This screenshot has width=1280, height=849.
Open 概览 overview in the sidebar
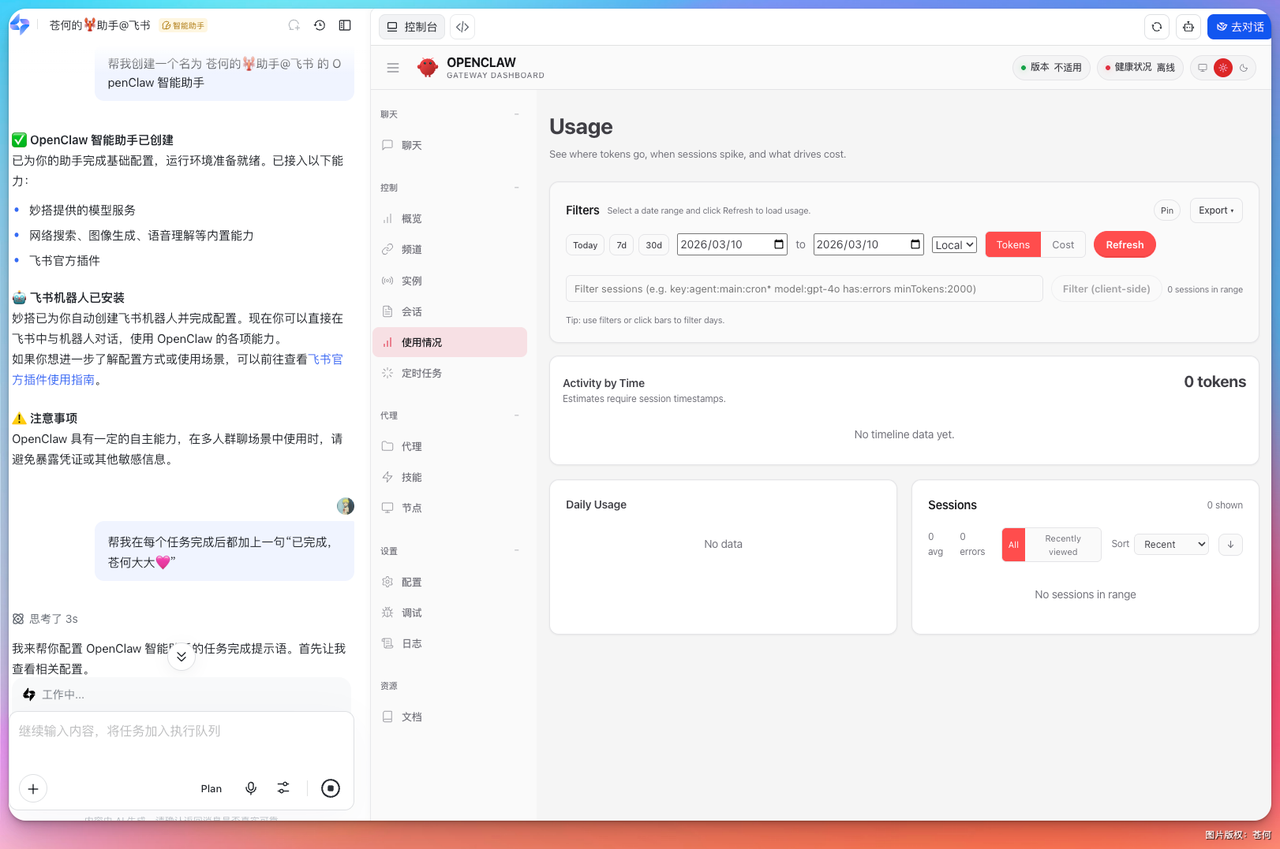[x=450, y=219]
